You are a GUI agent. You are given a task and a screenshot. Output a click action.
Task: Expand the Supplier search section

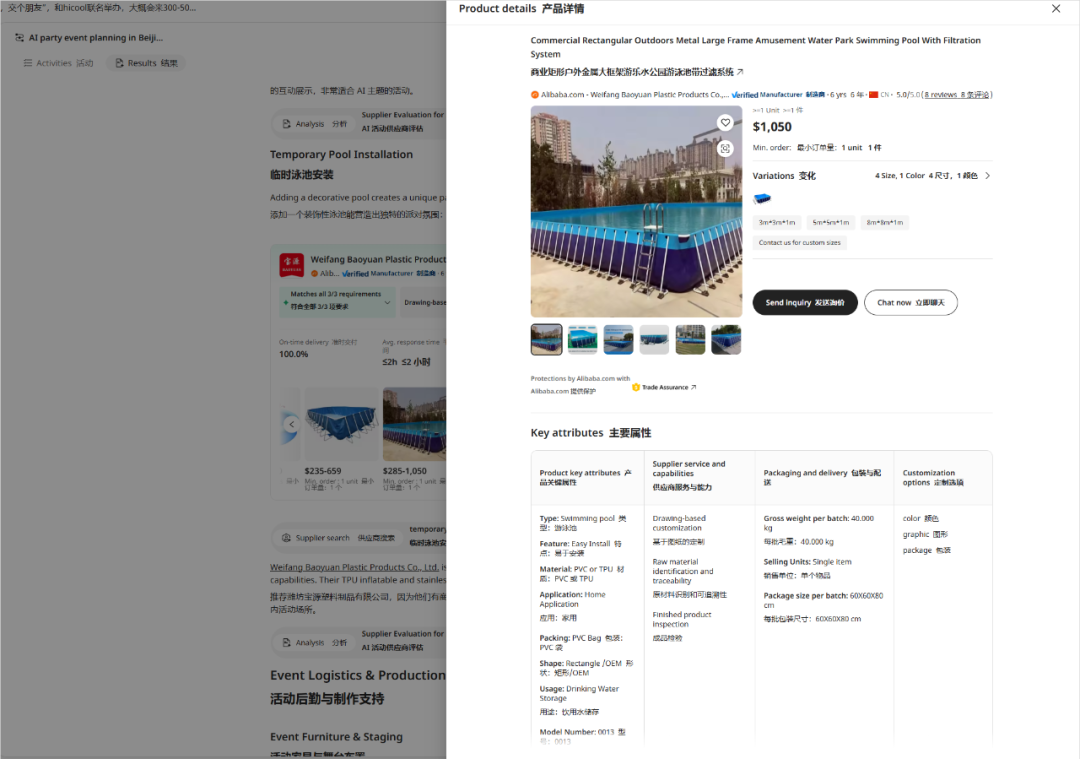point(322,538)
